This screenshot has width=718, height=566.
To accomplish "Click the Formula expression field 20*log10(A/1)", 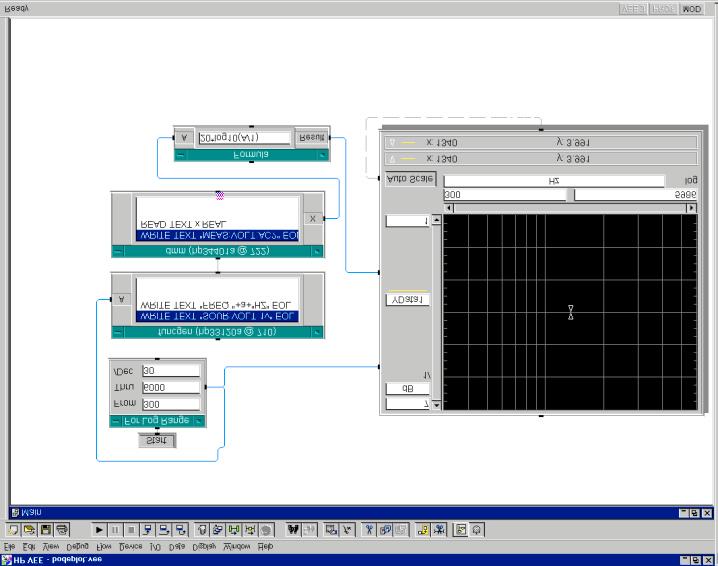I will coord(245,138).
